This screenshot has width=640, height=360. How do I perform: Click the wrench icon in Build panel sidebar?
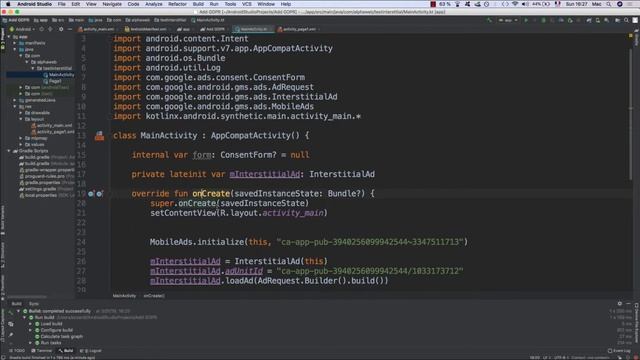coord(11,312)
